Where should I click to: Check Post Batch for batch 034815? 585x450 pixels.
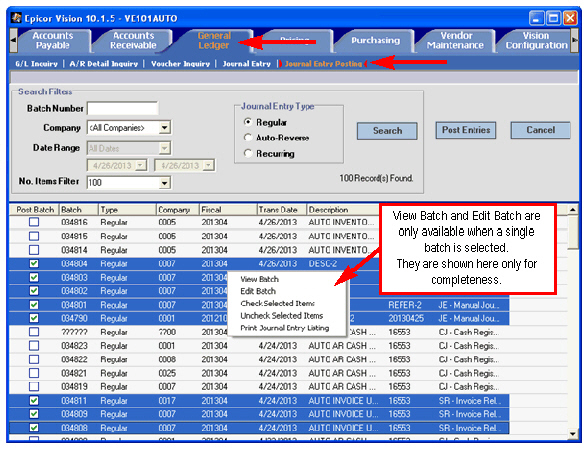tap(34, 236)
